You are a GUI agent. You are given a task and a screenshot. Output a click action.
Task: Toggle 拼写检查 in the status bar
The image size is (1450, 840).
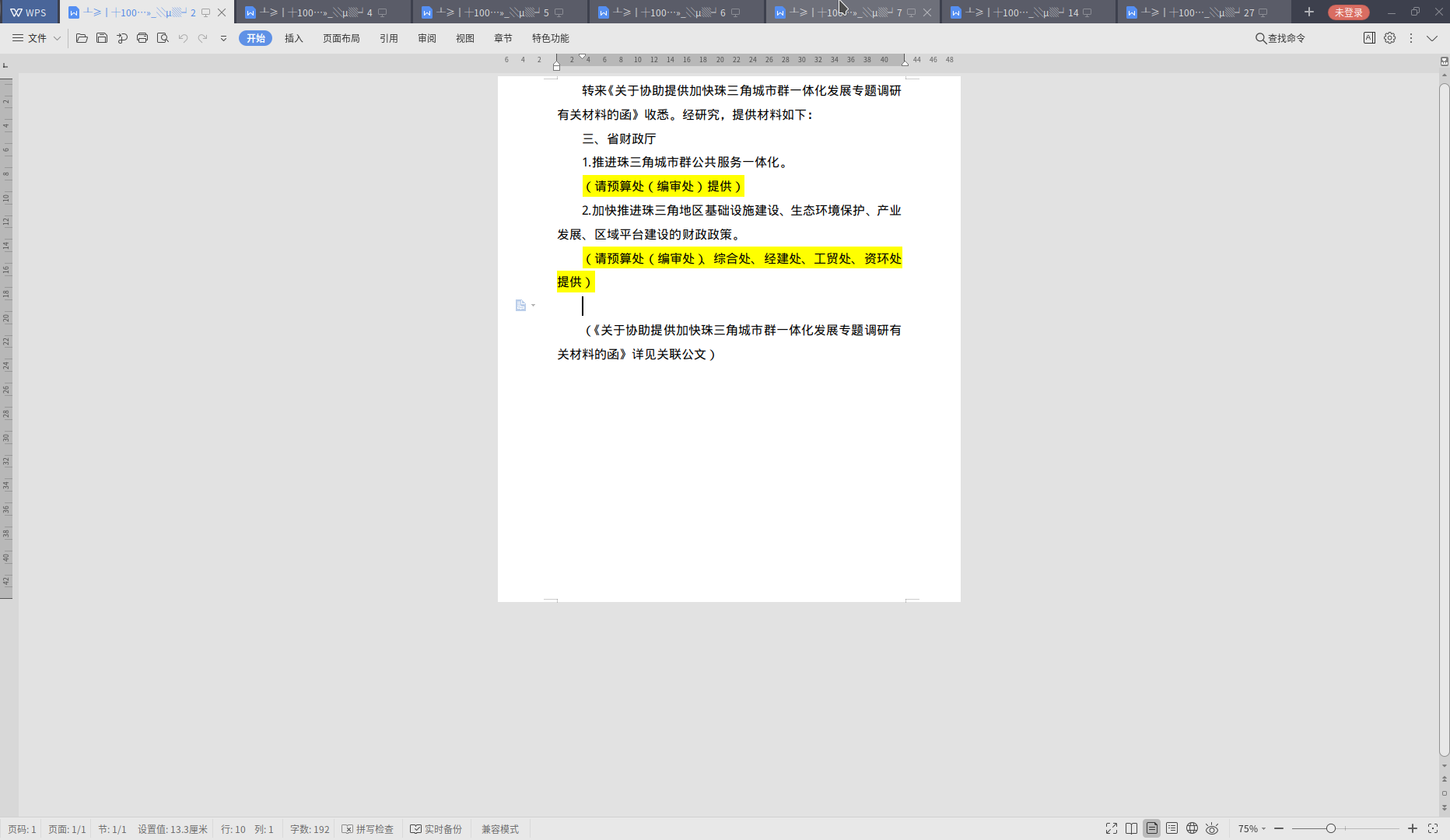coord(368,829)
